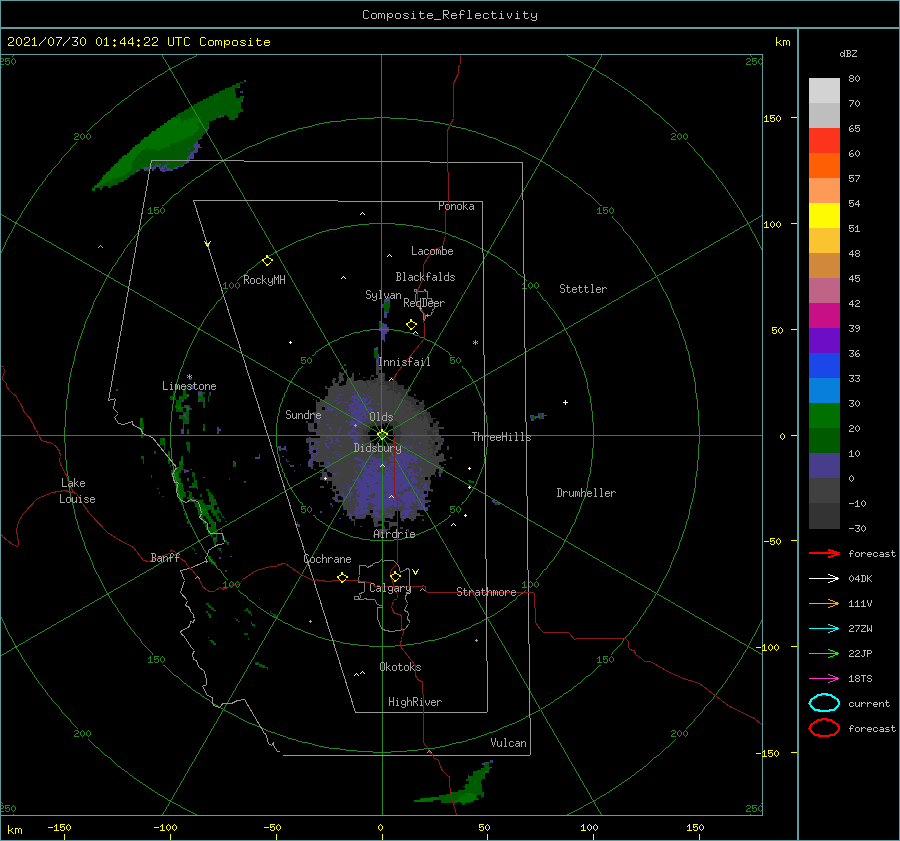Screen dimensions: 900x841
Task: Select the HighRiver label
Action: (415, 702)
